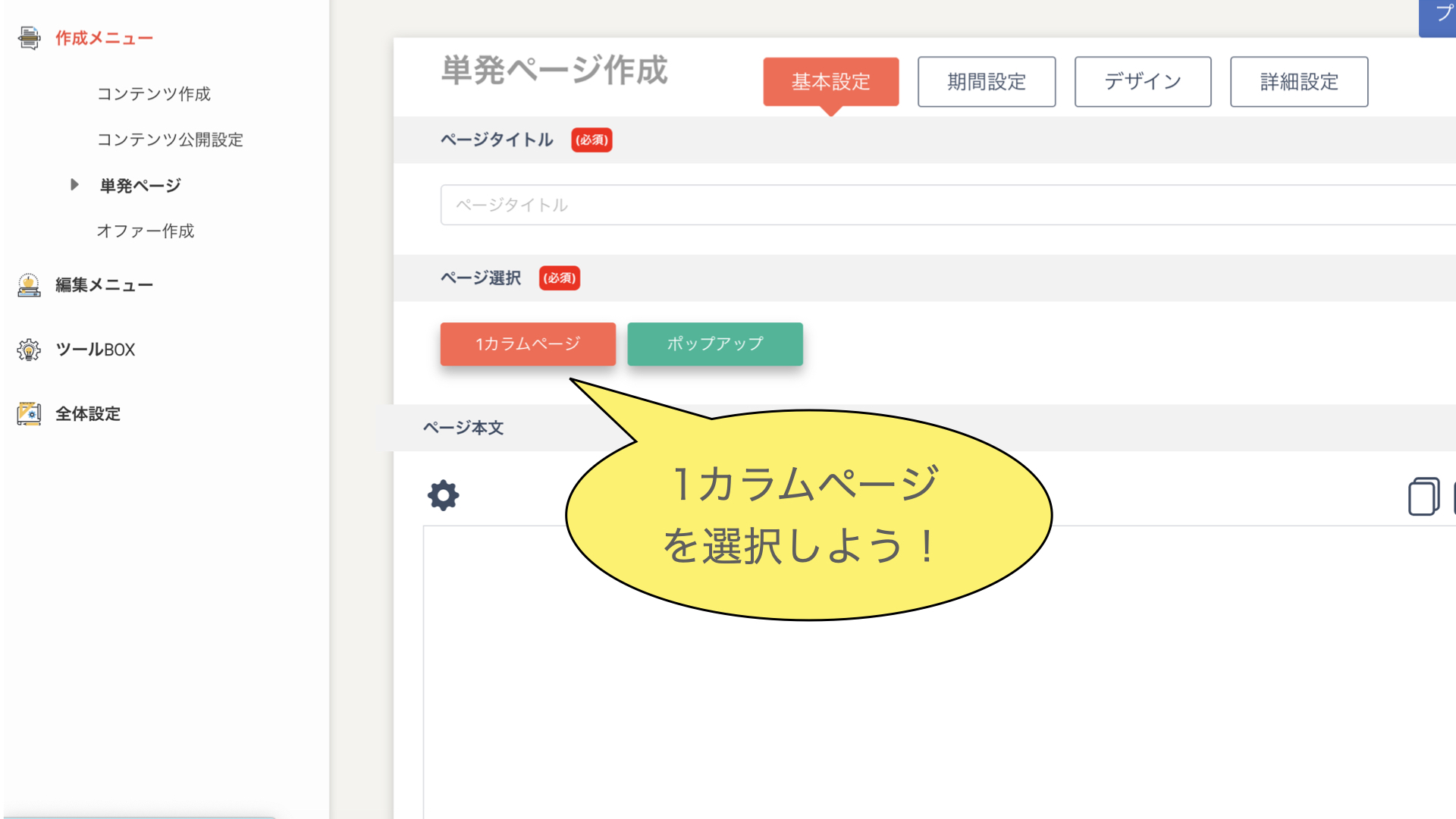
Task: Click the blue button at top-right corner
Action: tap(1439, 17)
